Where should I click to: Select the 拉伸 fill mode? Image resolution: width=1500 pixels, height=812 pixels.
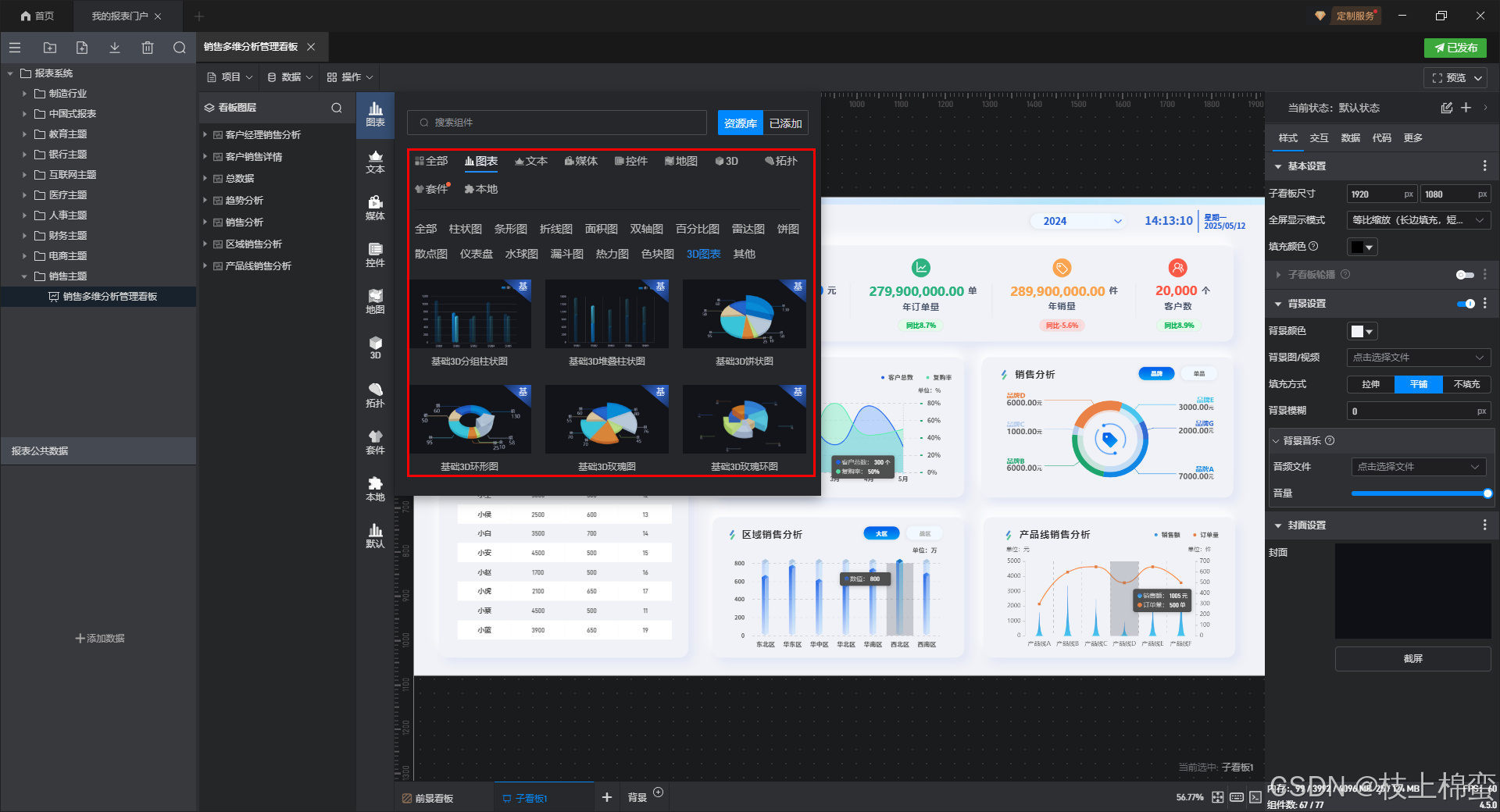point(1371,384)
